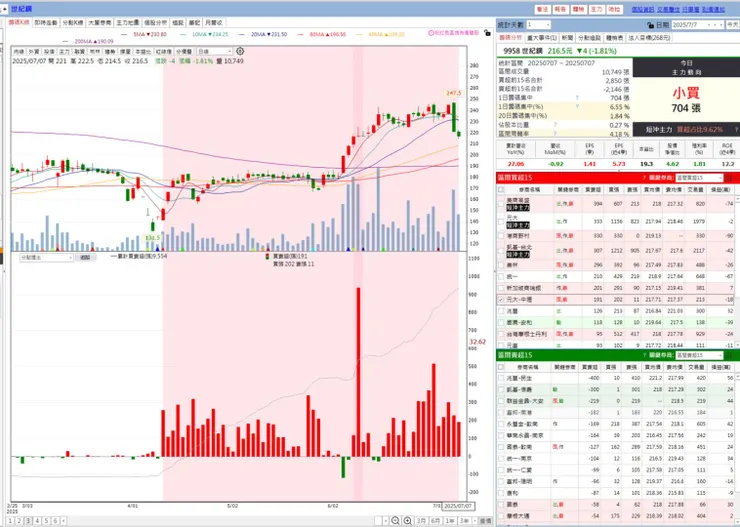Toggle the lock icon beside the MA legend
Image resolution: width=740 pixels, height=527 pixels.
pyautogui.click(x=487, y=33)
